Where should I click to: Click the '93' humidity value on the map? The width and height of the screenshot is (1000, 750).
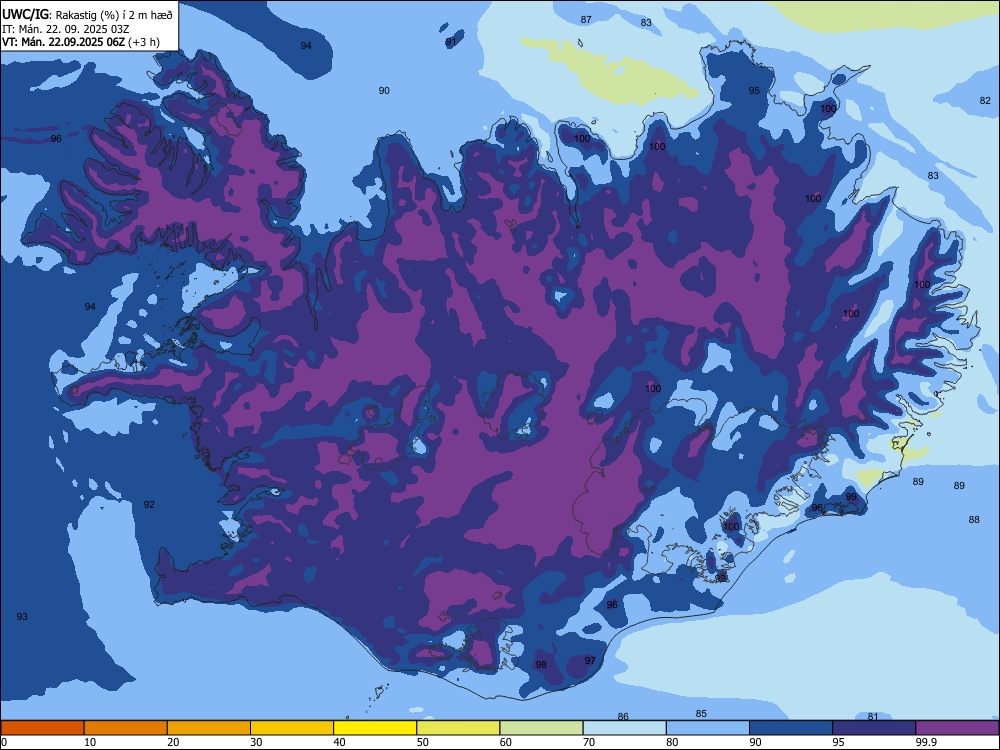(x=22, y=617)
